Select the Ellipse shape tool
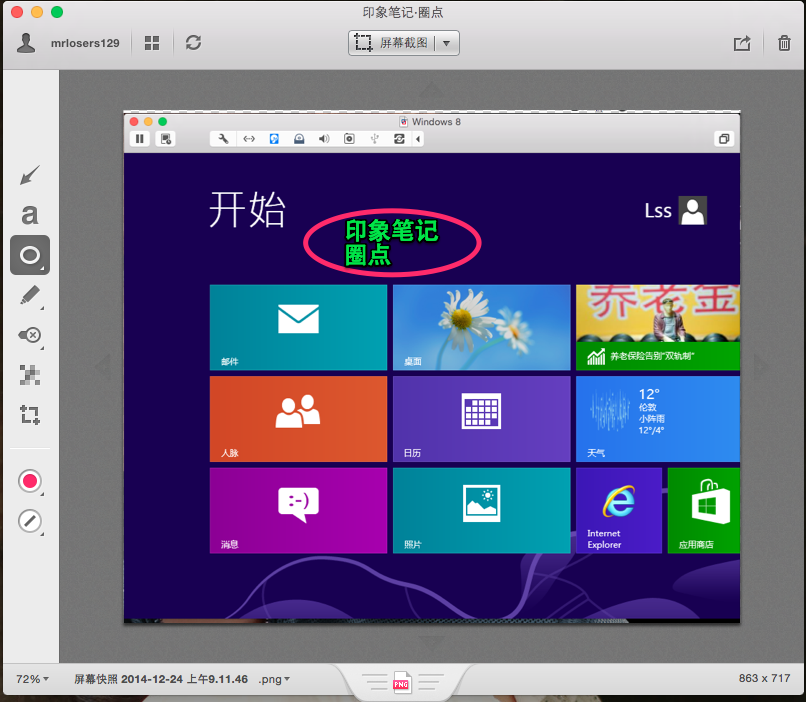The image size is (806, 702). click(30, 255)
